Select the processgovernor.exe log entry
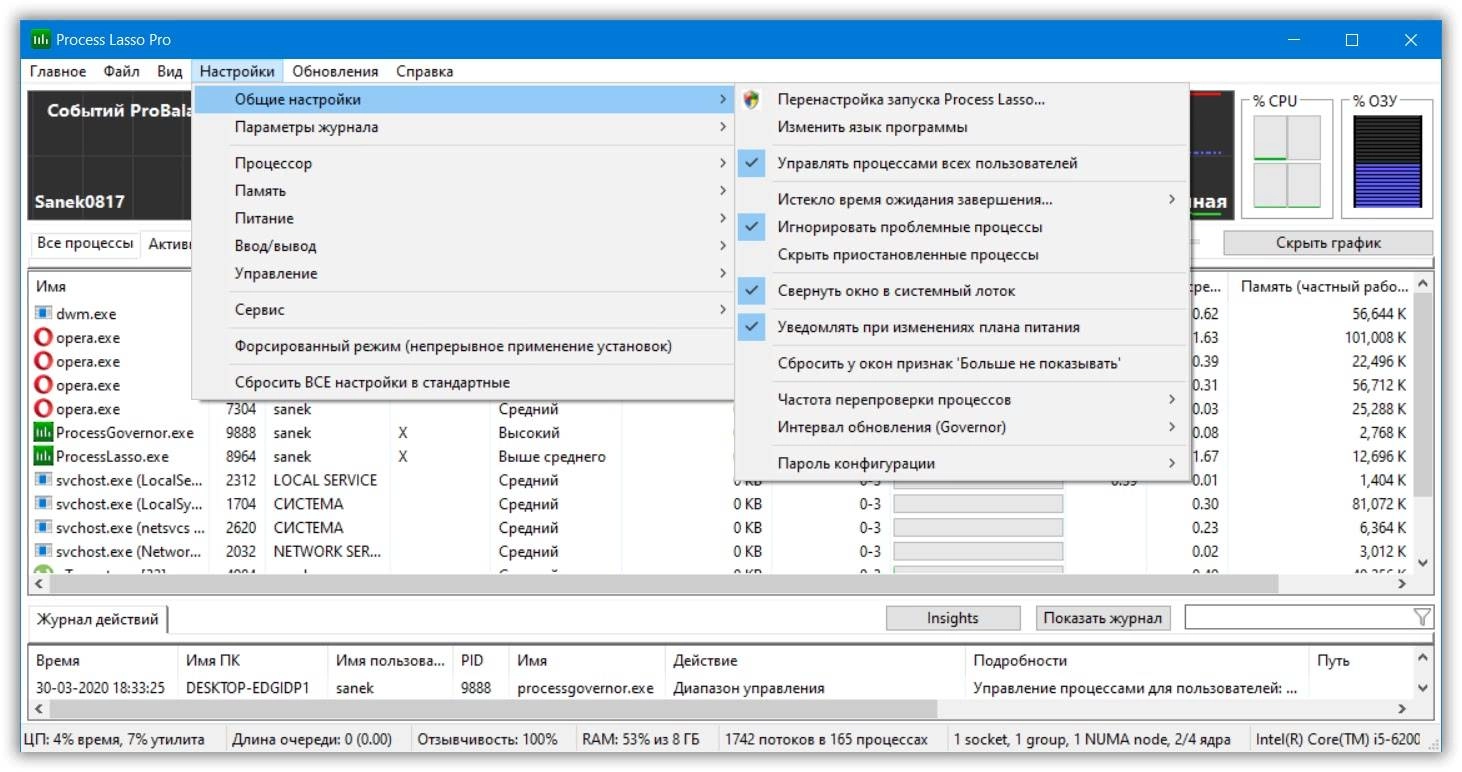 (585, 688)
